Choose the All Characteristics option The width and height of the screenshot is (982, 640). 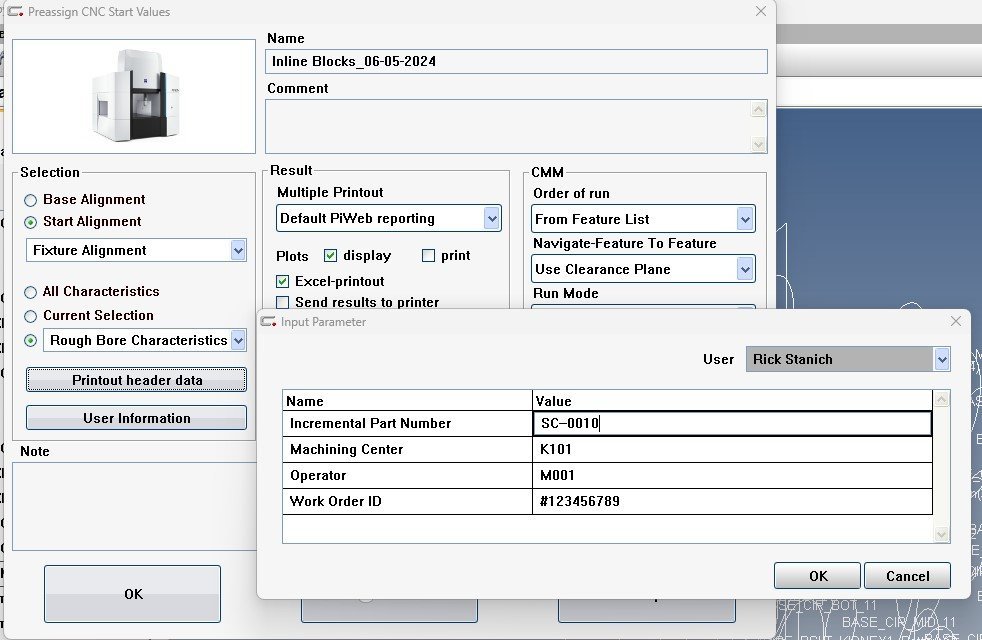31,292
